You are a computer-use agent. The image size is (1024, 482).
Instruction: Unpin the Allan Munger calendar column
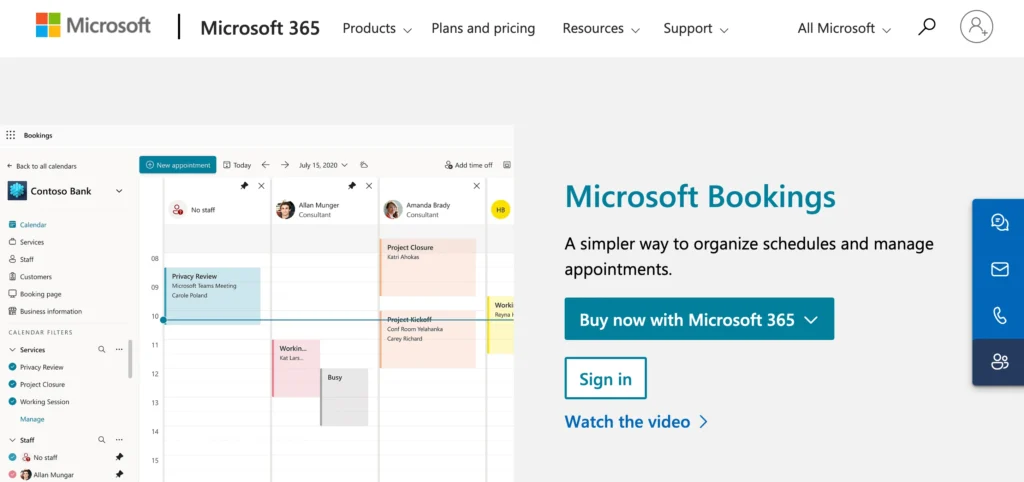point(352,186)
